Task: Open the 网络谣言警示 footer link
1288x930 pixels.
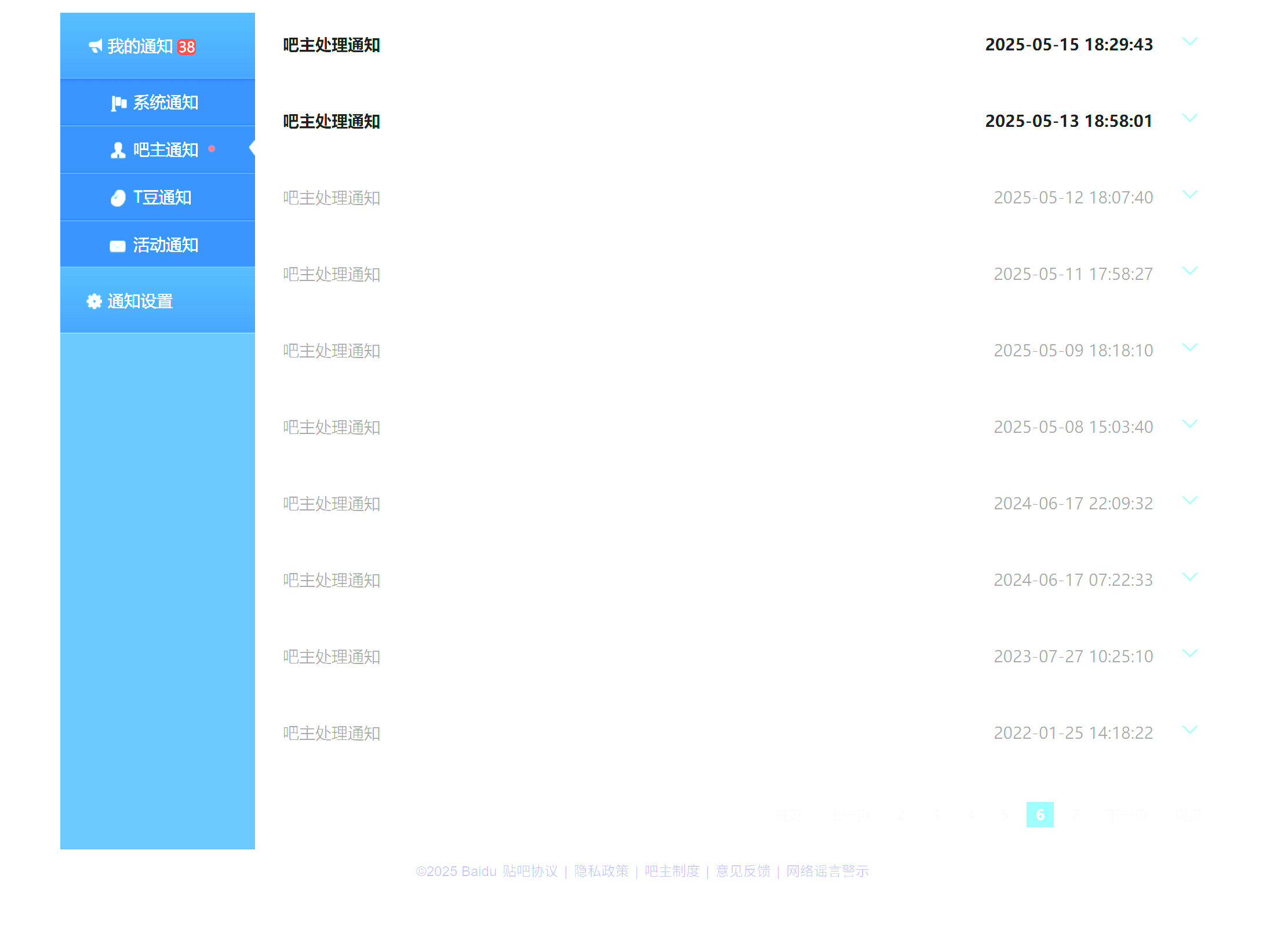Action: coord(827,871)
